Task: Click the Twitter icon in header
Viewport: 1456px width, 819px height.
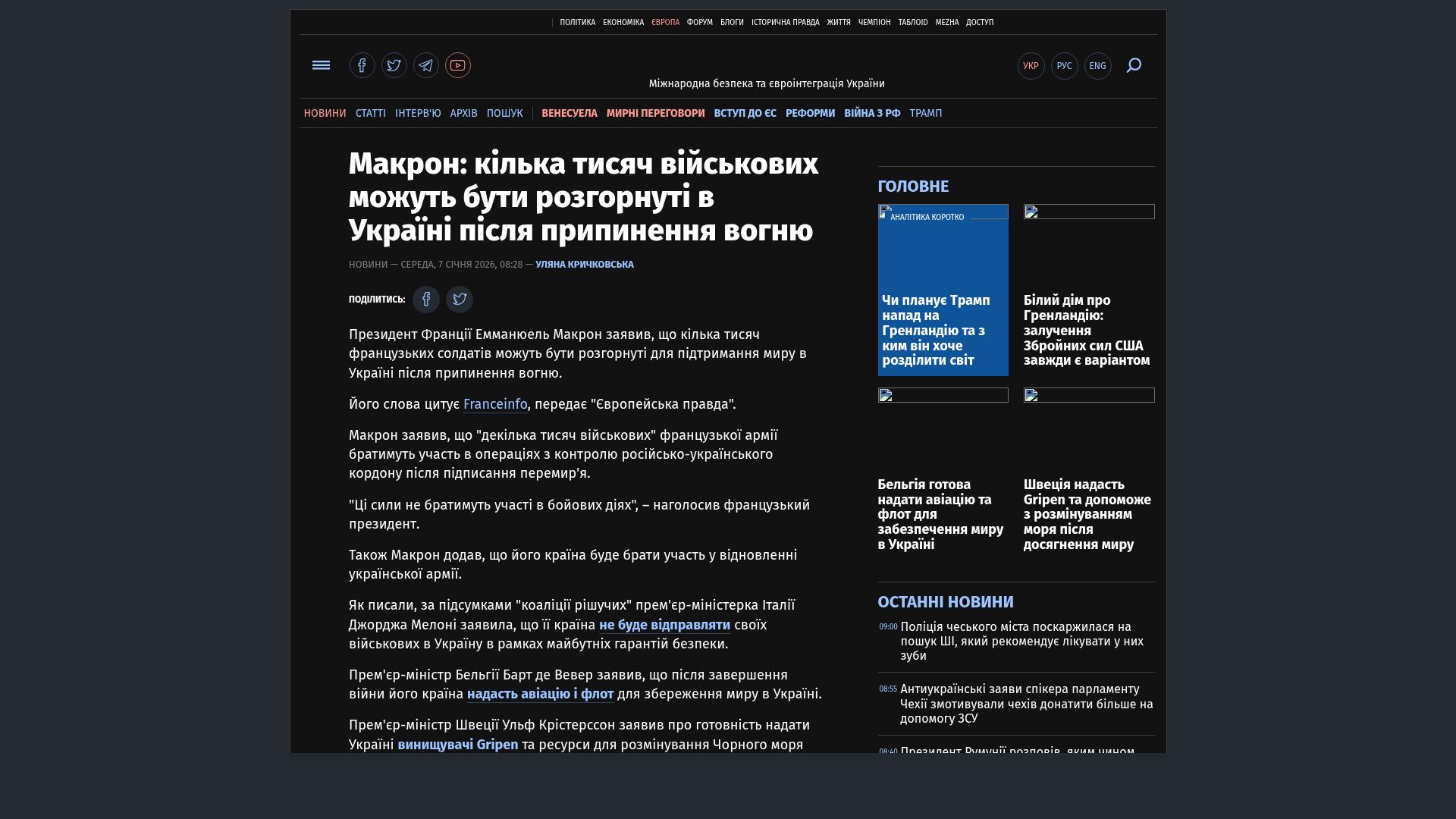Action: tap(394, 65)
